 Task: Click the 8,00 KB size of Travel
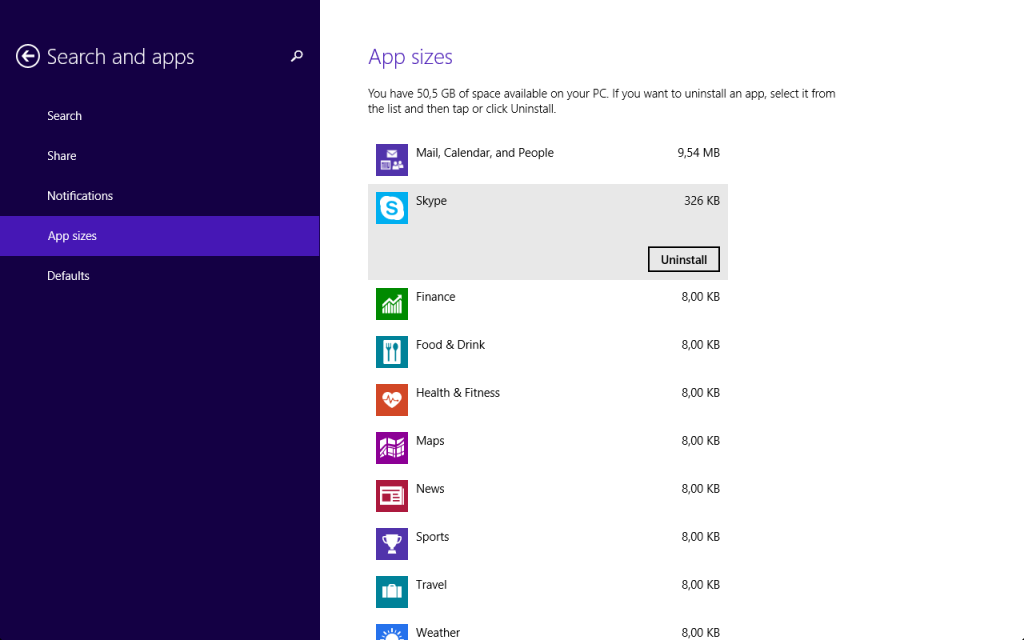[x=700, y=584]
